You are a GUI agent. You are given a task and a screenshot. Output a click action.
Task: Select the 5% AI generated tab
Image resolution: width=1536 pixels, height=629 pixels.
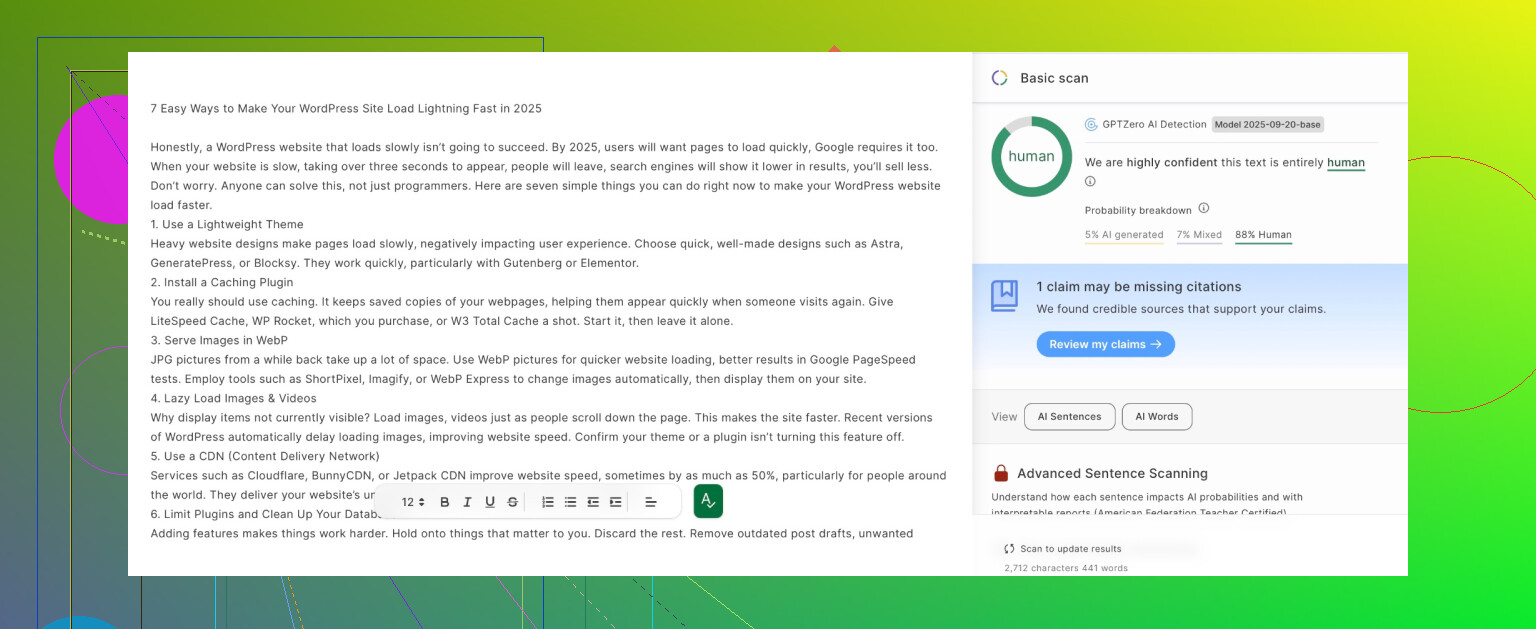(x=1123, y=235)
